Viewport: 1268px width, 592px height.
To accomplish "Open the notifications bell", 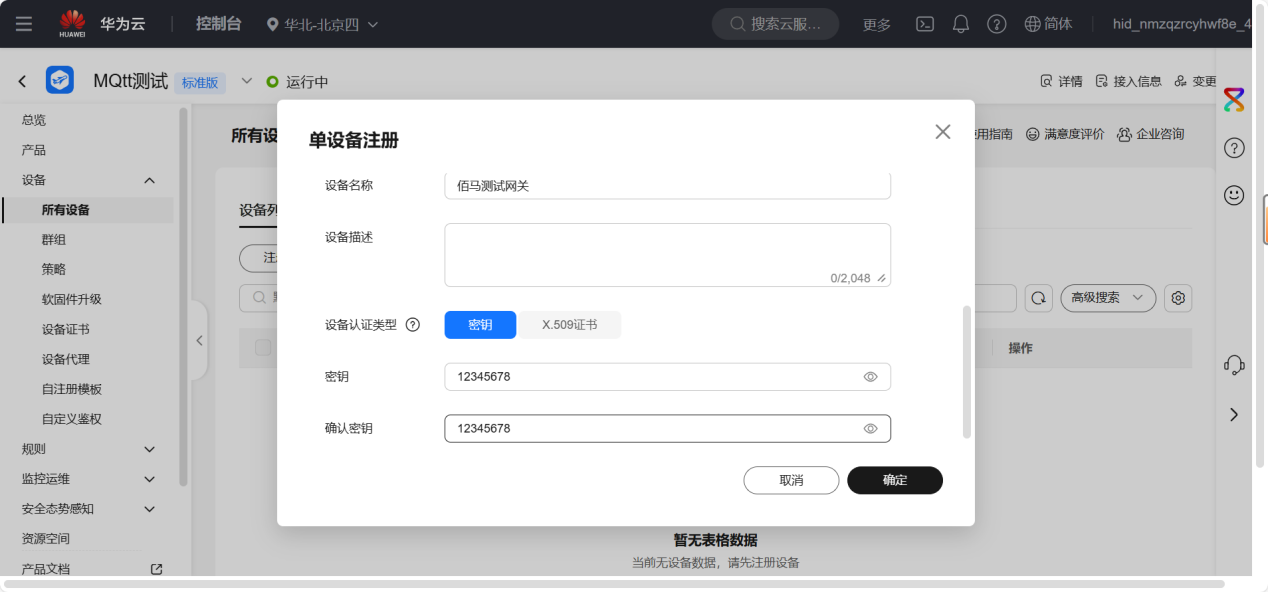I will [961, 24].
